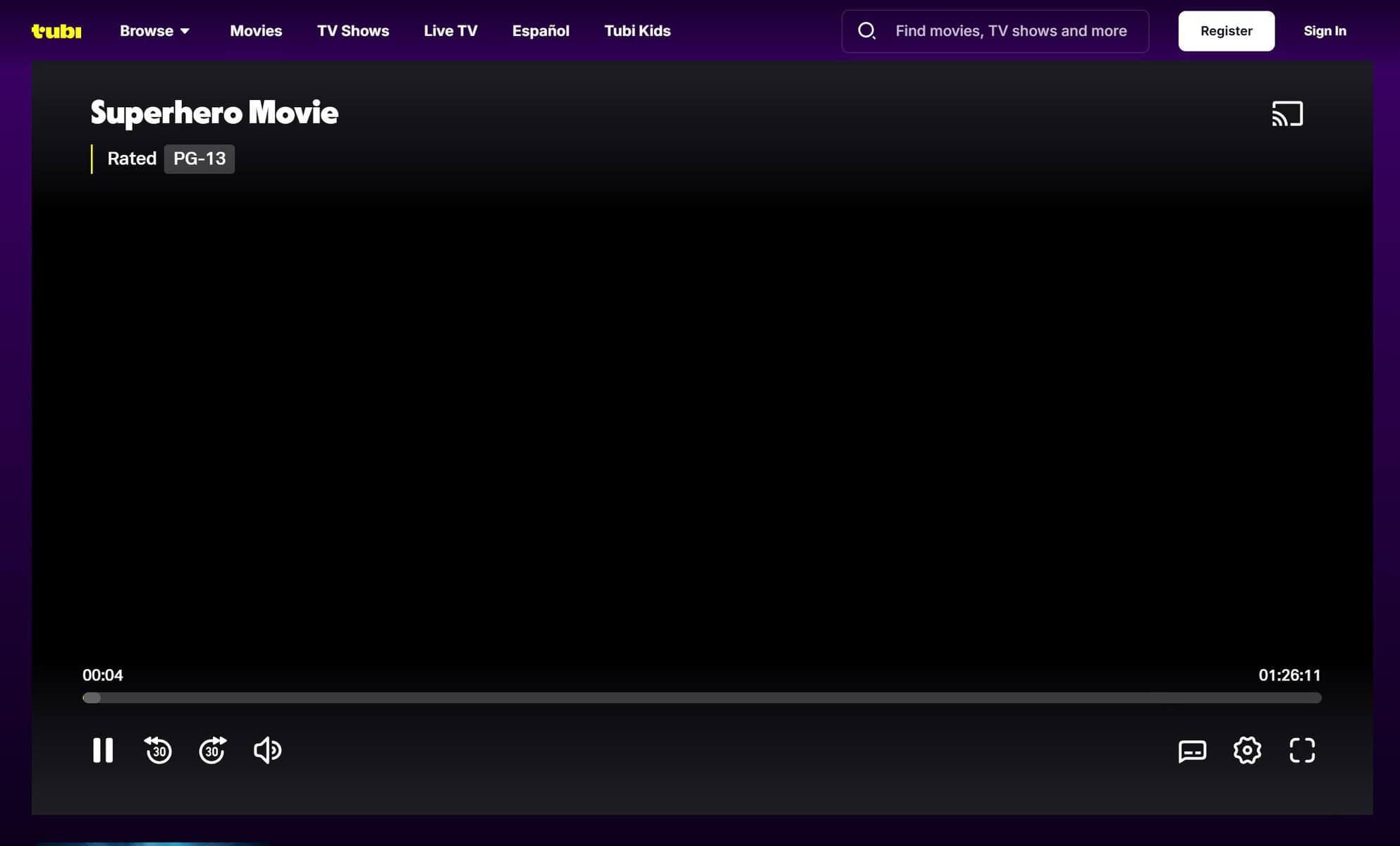
Task: Open the Browse dropdown menu
Action: [x=154, y=31]
